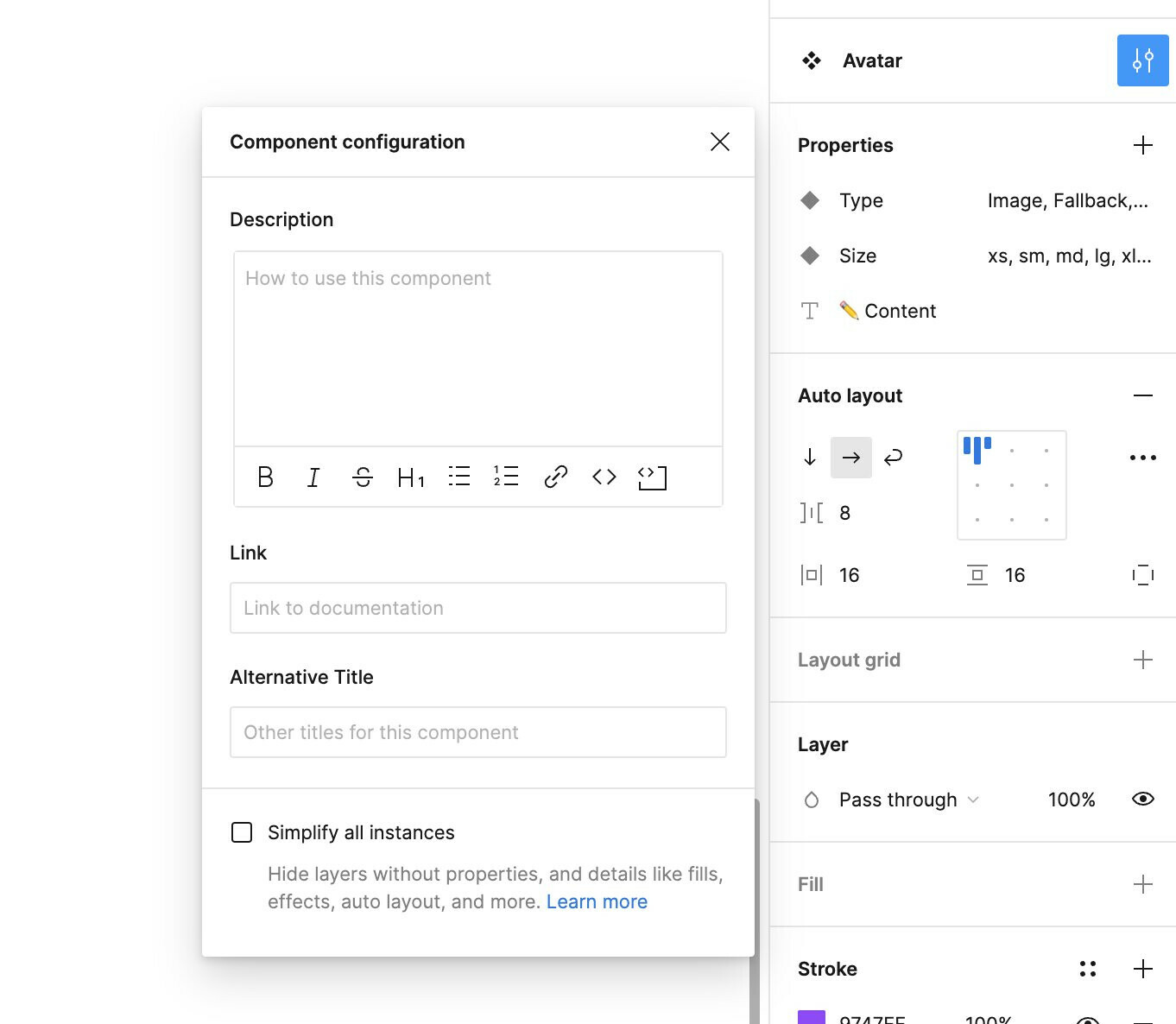Image resolution: width=1176 pixels, height=1024 pixels.
Task: Select the Type variant property
Action: point(862,200)
